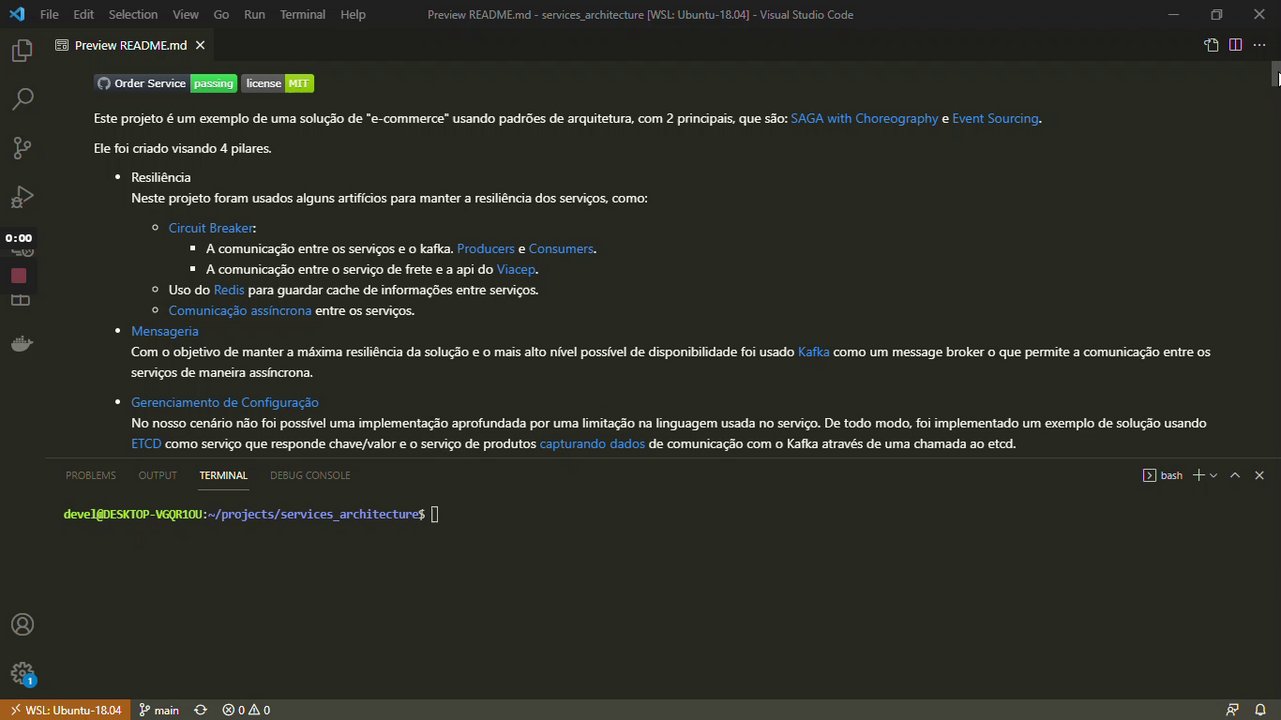Click the bash terminal name label

[1171, 475]
